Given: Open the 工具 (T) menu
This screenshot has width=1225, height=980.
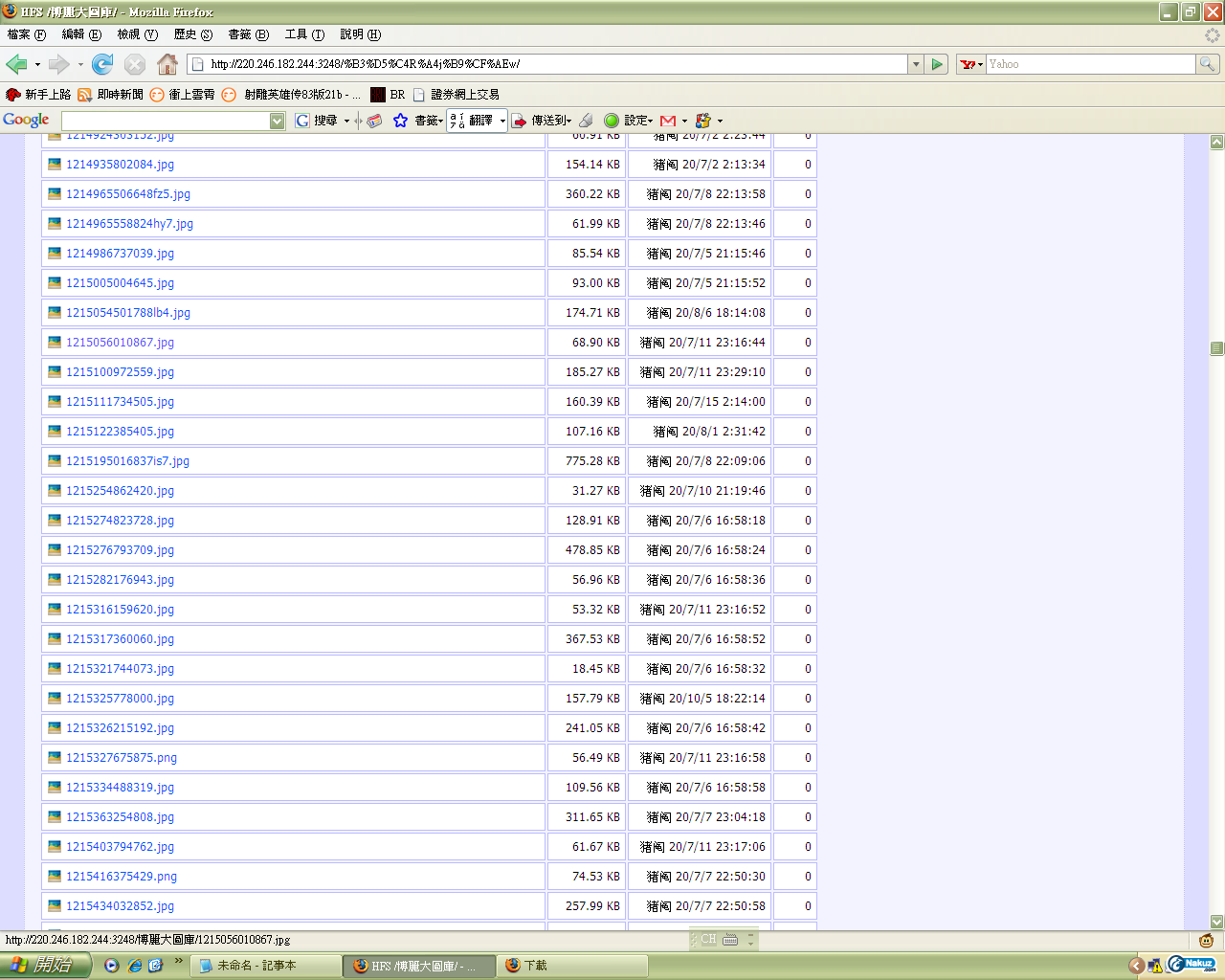Looking at the screenshot, I should [304, 34].
